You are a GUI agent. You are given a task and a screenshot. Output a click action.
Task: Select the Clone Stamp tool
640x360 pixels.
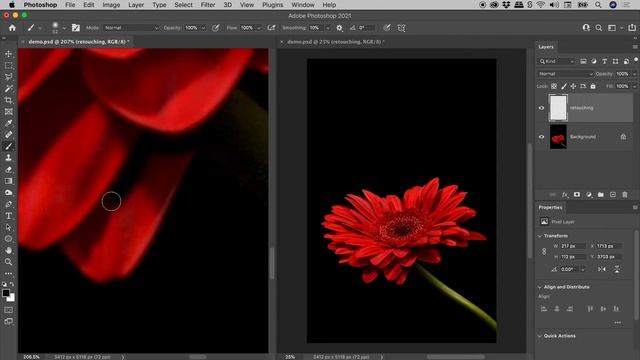pos(8,158)
